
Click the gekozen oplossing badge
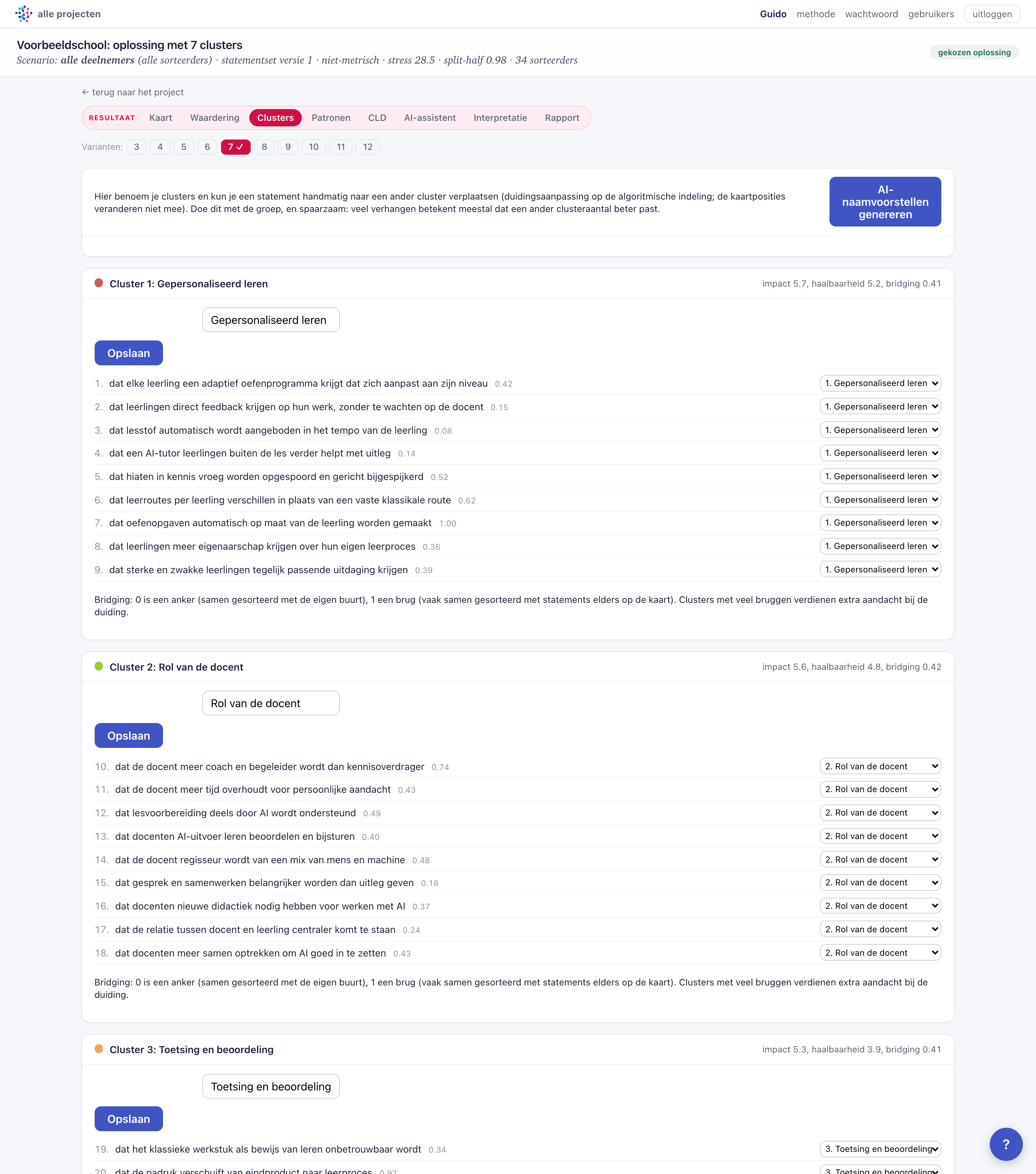coord(974,52)
